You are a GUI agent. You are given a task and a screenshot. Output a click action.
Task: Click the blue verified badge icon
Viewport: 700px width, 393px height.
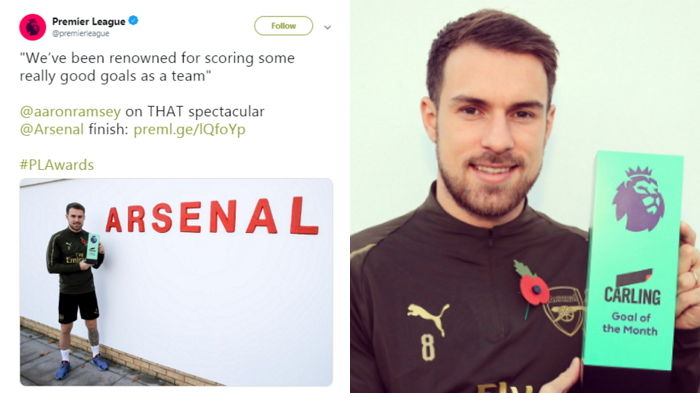click(x=133, y=20)
